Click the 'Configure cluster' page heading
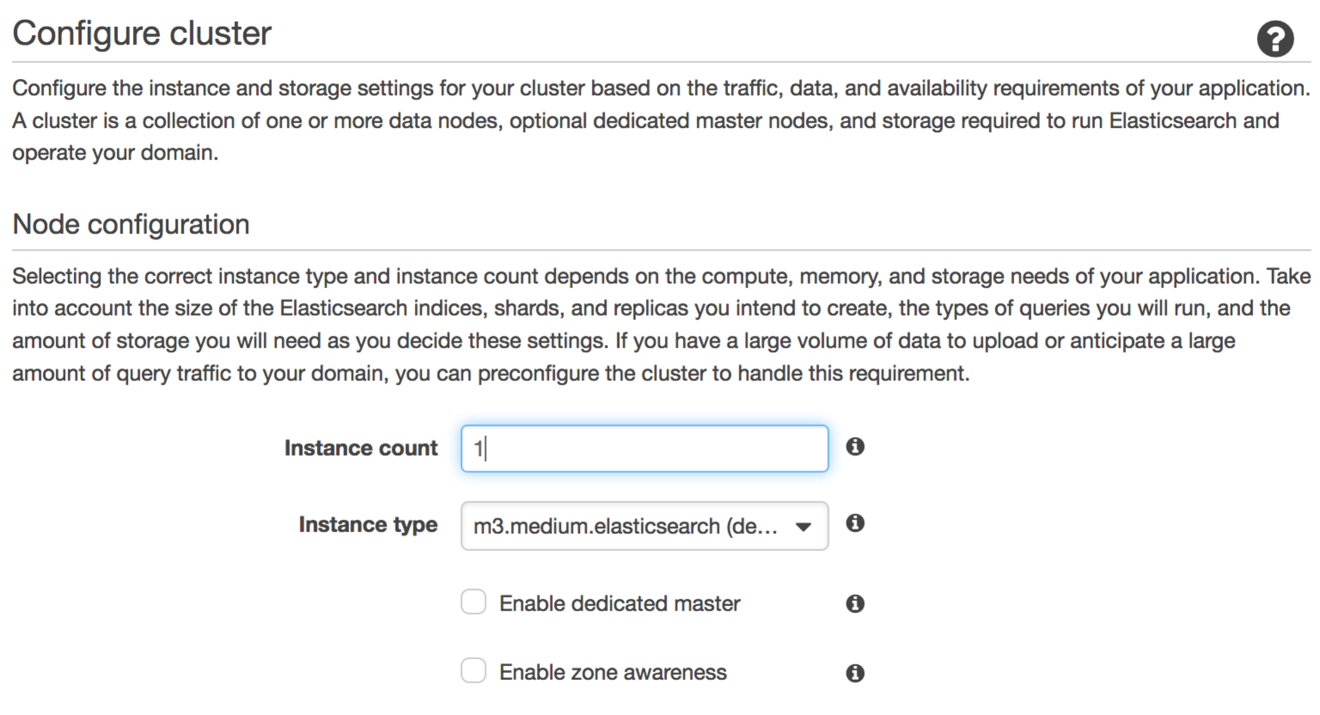The width and height of the screenshot is (1320, 715). [141, 33]
